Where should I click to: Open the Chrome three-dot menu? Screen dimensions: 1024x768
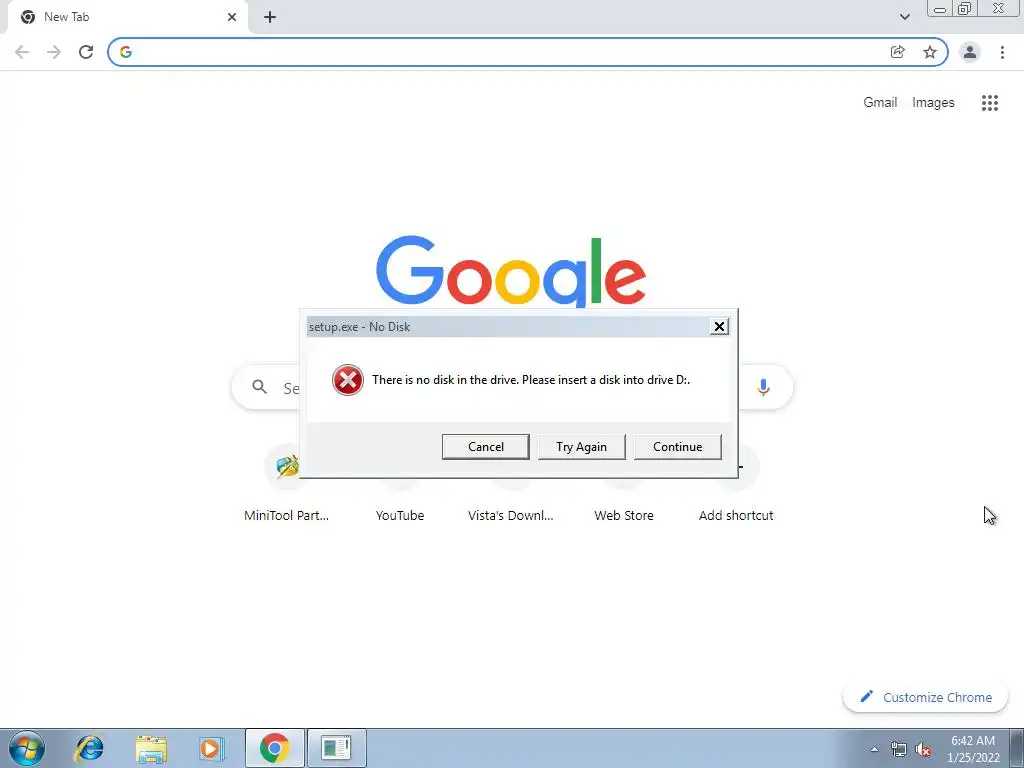point(1002,52)
